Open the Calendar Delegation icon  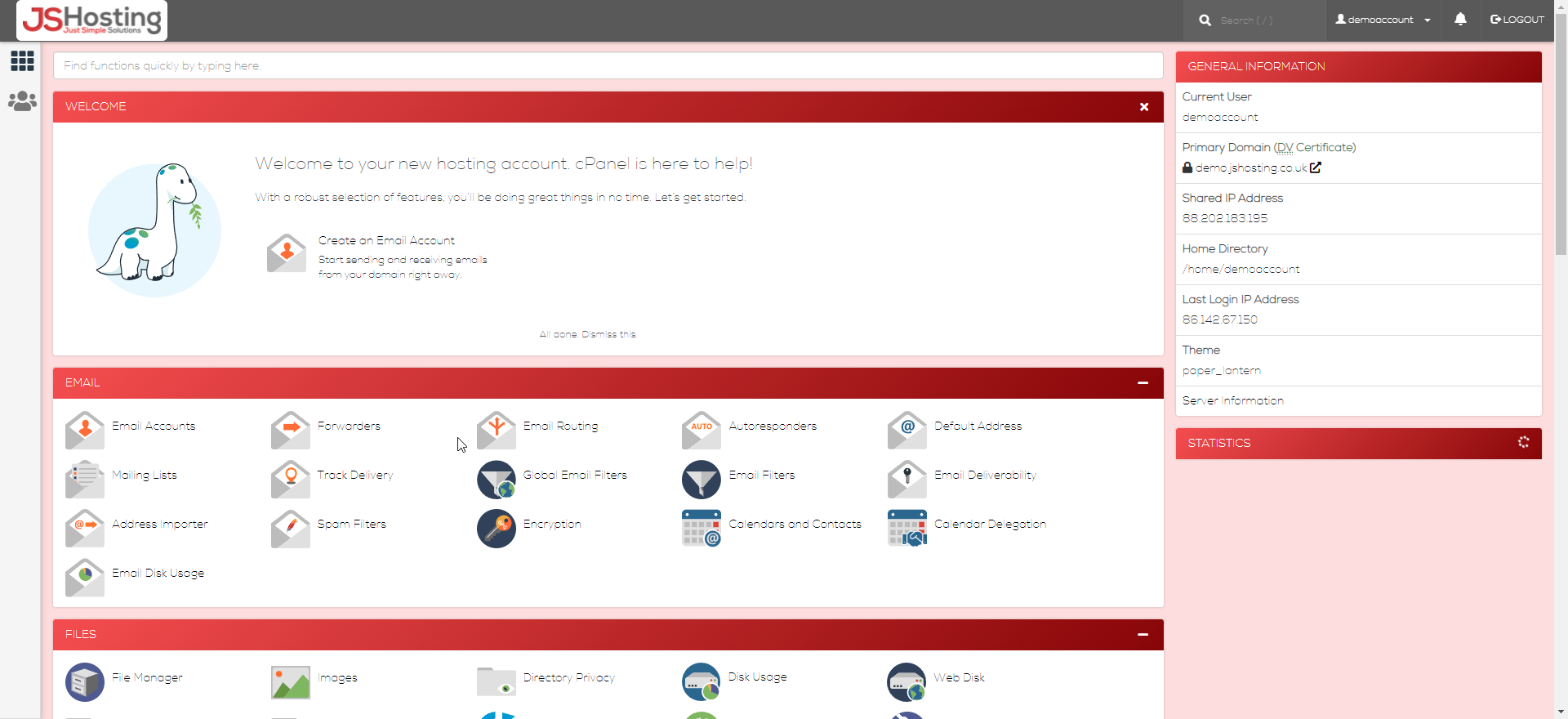click(x=907, y=529)
